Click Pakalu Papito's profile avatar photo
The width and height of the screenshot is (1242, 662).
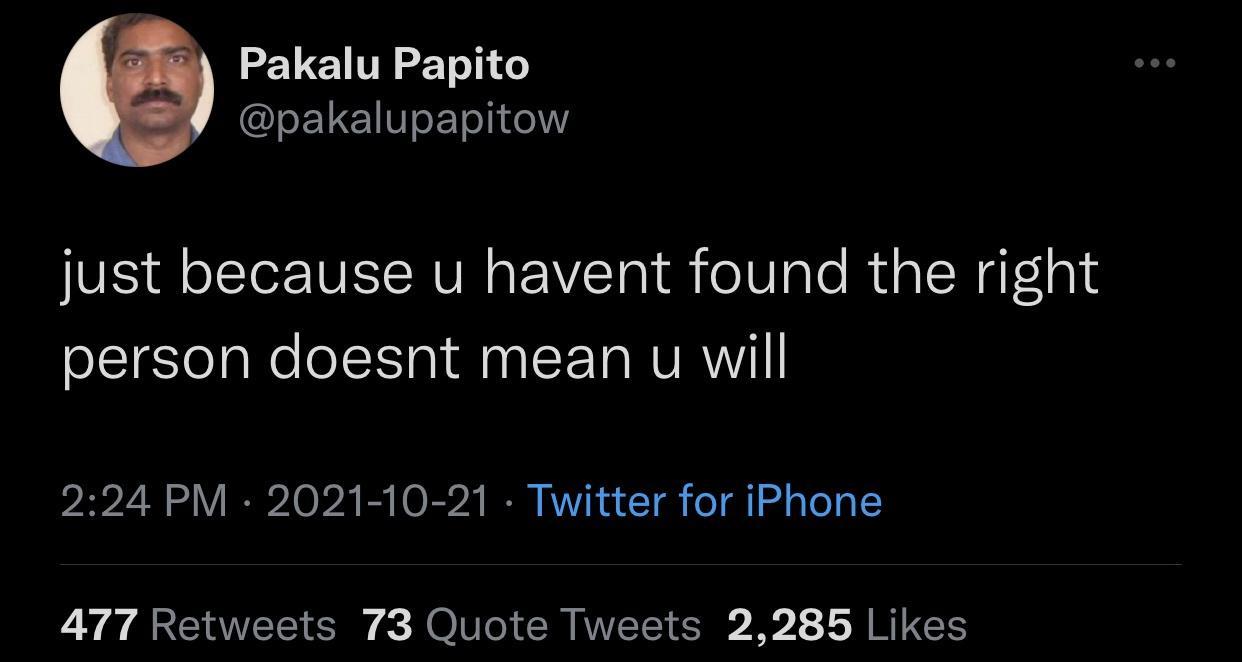[137, 90]
